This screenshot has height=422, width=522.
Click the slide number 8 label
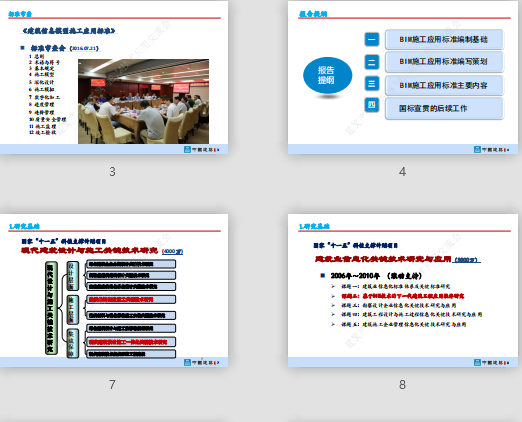click(402, 385)
